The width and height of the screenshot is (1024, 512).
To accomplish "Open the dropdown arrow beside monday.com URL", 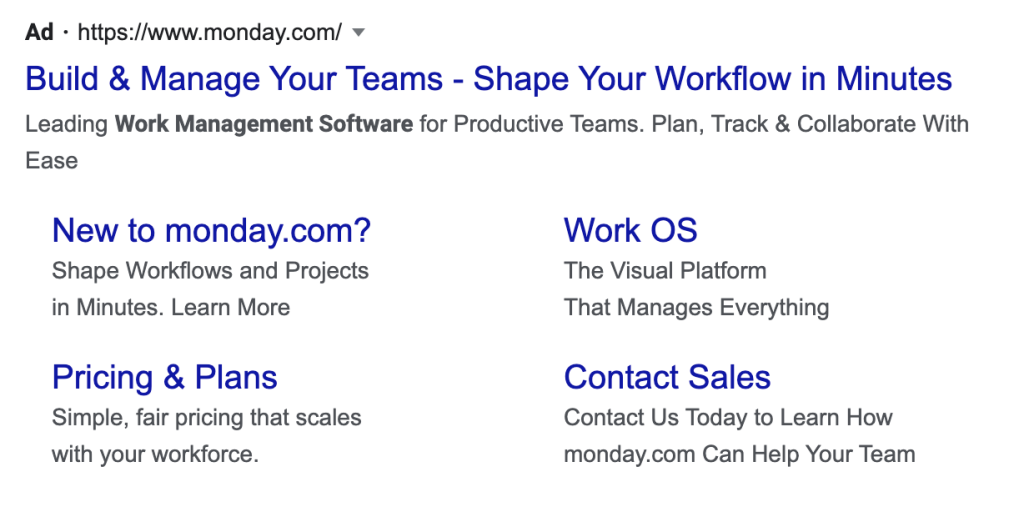I will pyautogui.click(x=359, y=33).
